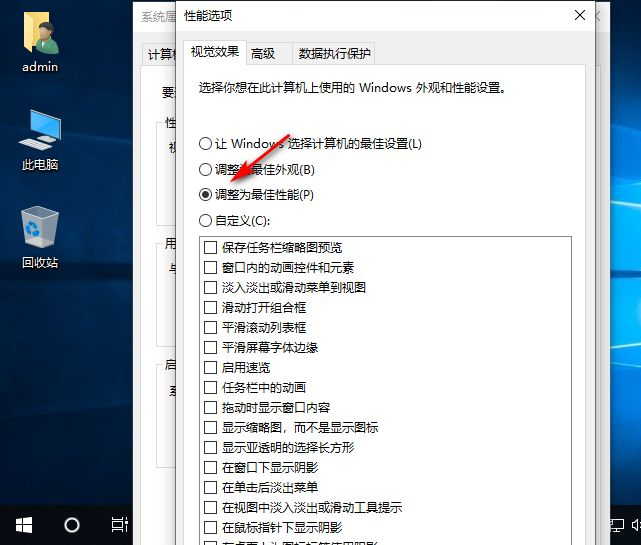The image size is (641, 545).
Task: Select 让 Windows 选择计算机的最佳设置 radio button
Action: click(x=205, y=144)
